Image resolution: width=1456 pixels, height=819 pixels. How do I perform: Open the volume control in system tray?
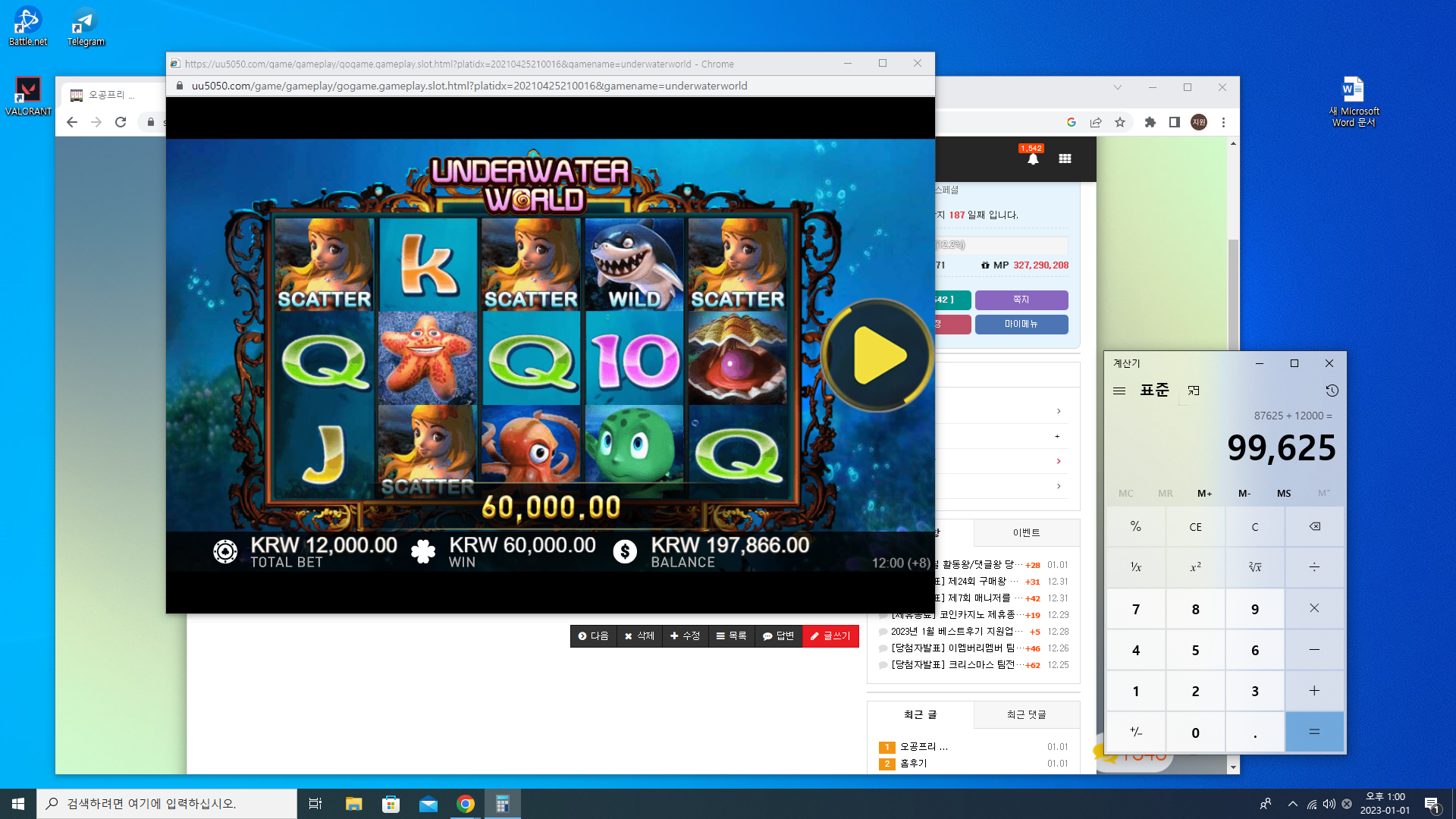tap(1329, 804)
